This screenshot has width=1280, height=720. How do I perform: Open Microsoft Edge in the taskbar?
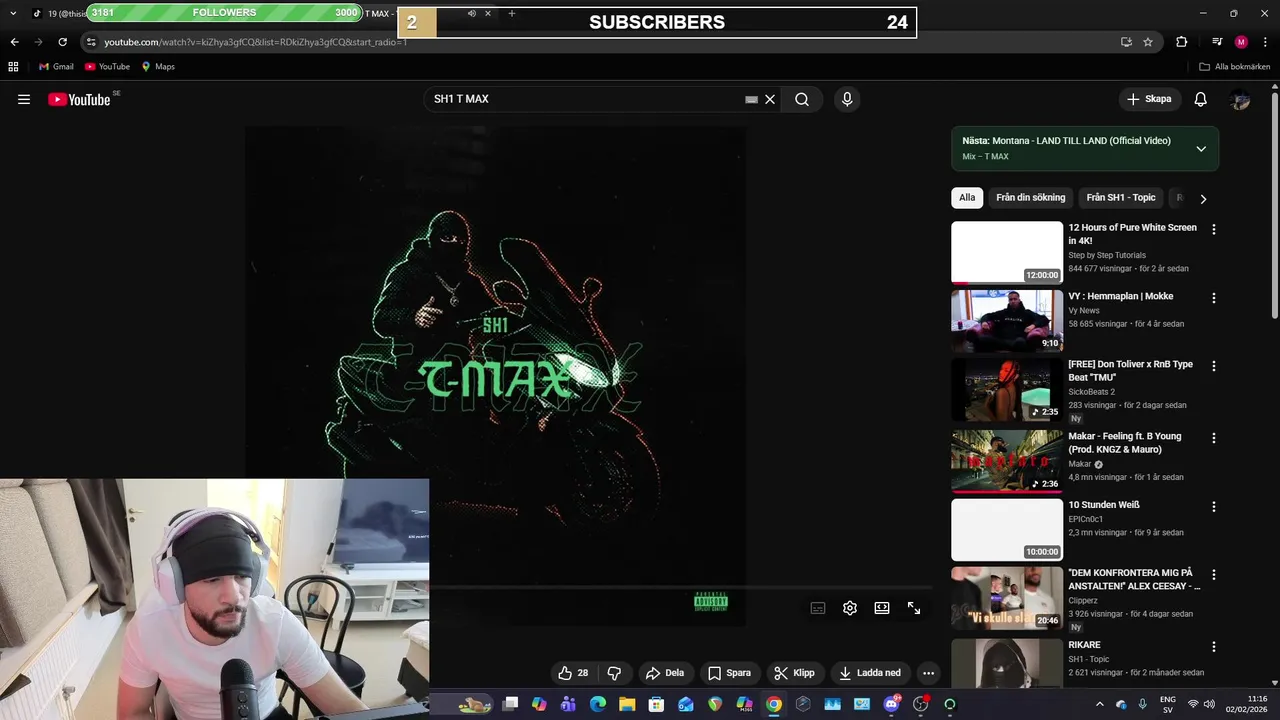point(598,704)
